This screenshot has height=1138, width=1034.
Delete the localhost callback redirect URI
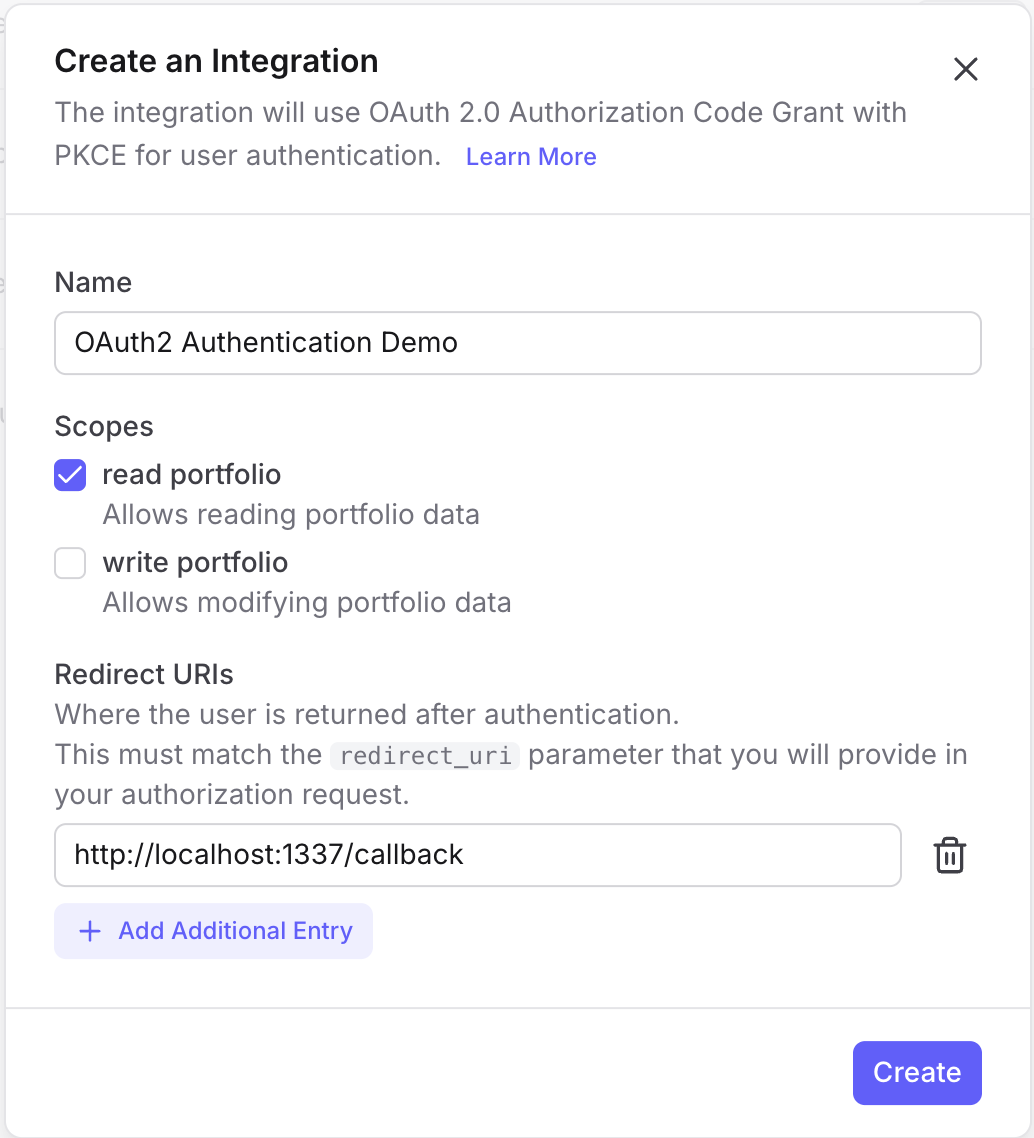tap(949, 855)
